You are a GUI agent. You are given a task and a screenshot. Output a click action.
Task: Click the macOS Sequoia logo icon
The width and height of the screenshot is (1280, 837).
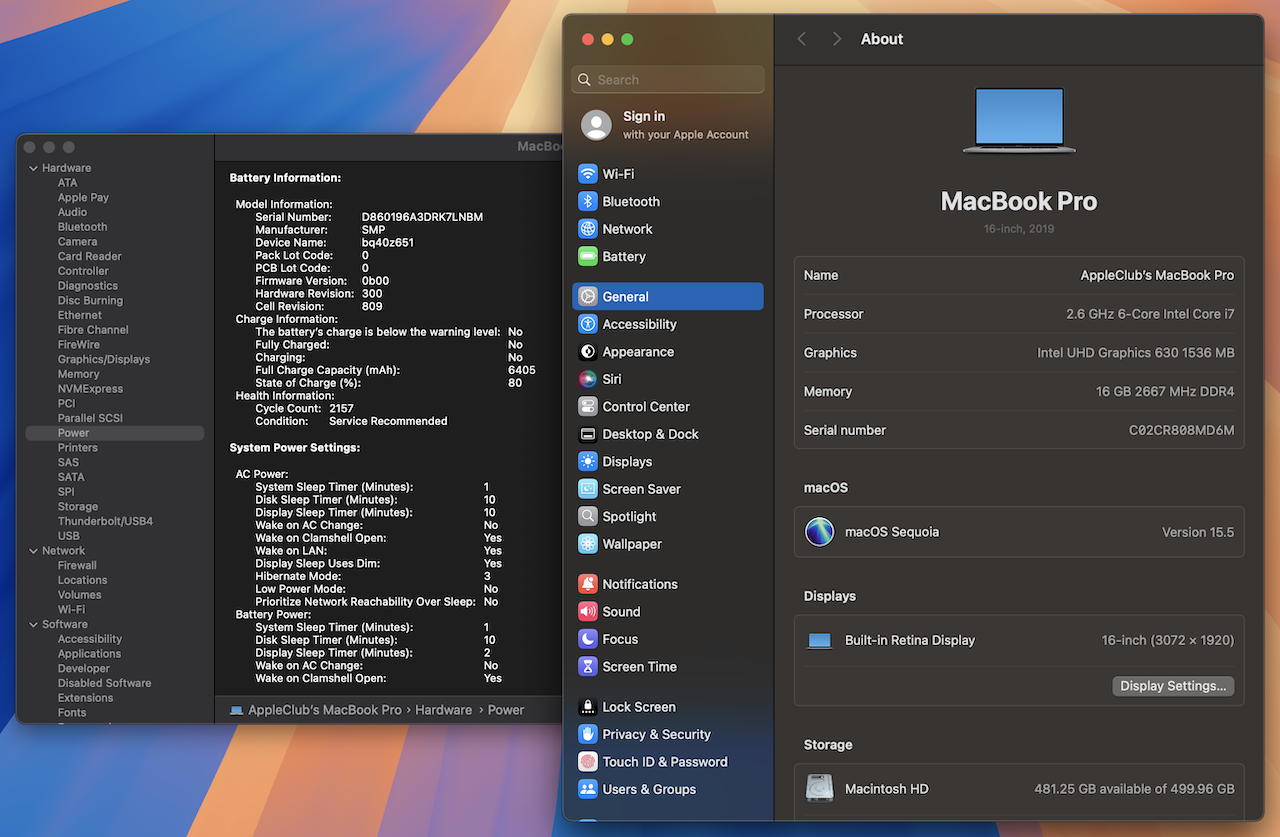[820, 532]
